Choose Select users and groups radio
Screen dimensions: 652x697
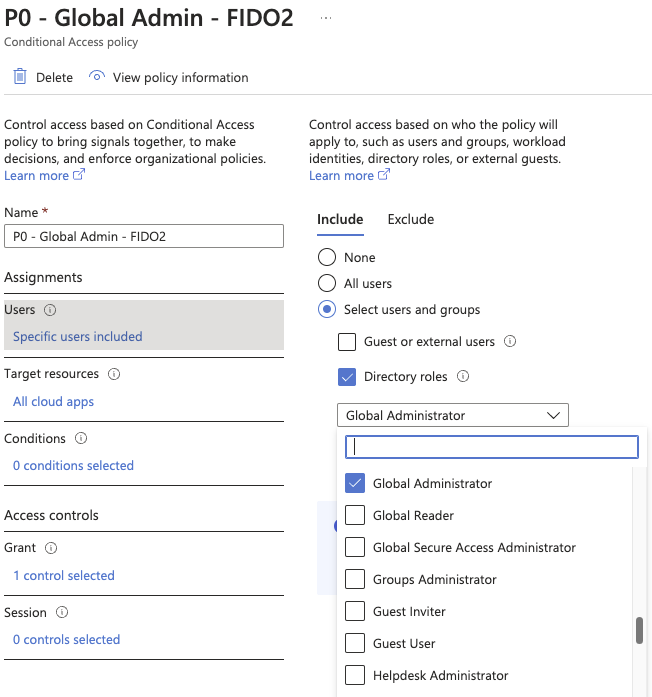tap(327, 309)
